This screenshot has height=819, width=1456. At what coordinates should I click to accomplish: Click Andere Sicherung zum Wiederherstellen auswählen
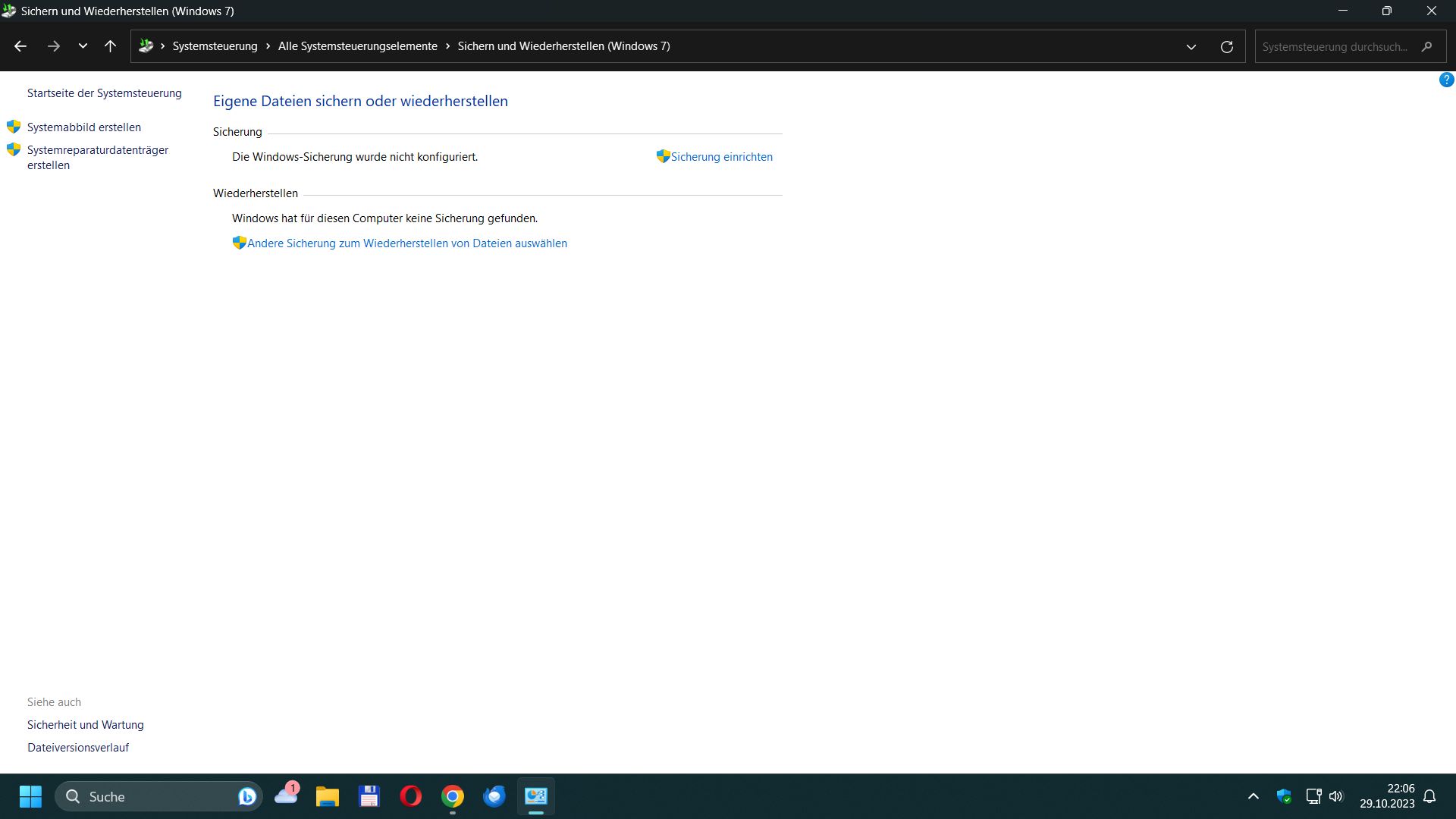click(x=406, y=243)
